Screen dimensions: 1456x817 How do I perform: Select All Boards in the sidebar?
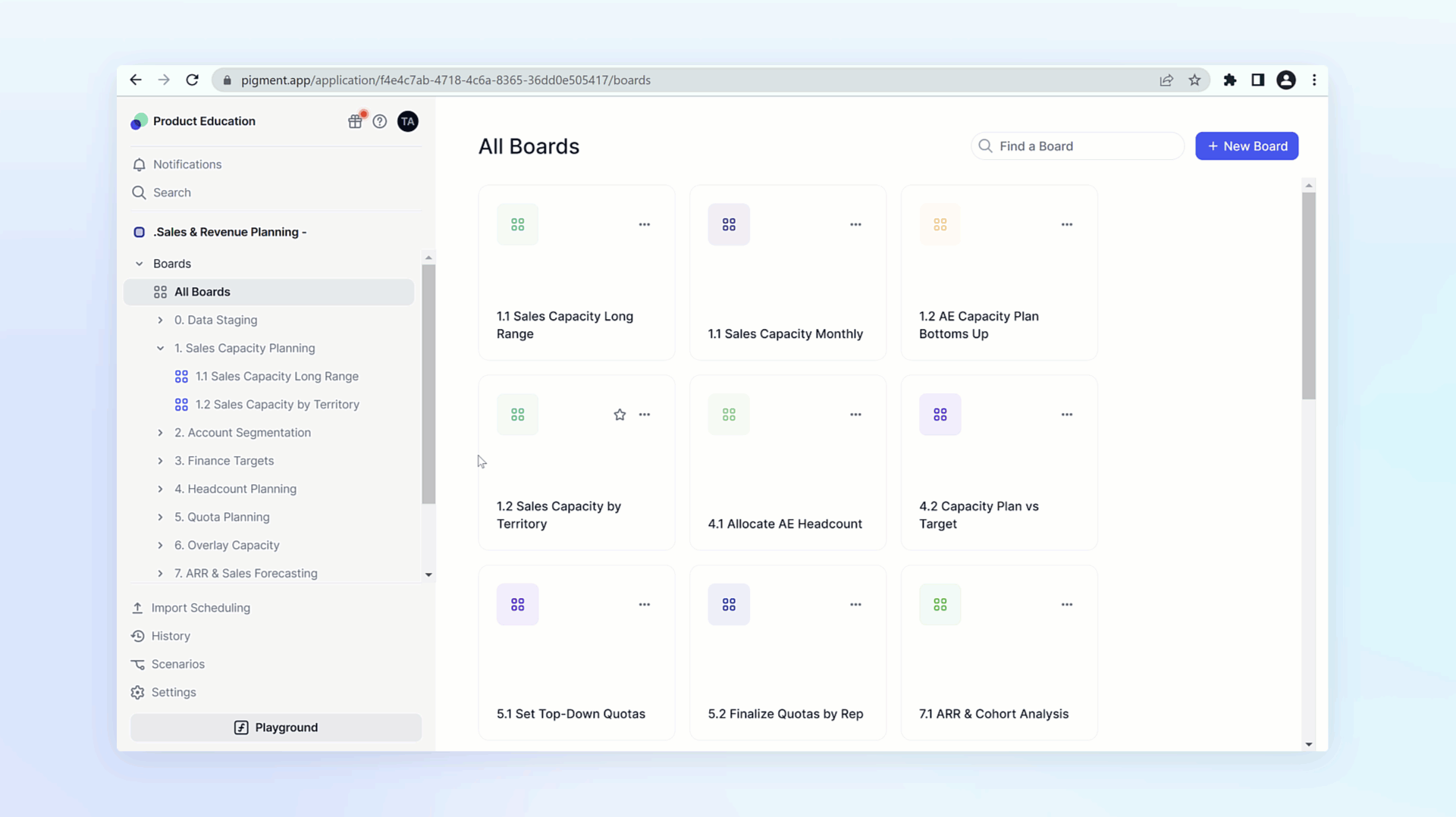pos(268,292)
